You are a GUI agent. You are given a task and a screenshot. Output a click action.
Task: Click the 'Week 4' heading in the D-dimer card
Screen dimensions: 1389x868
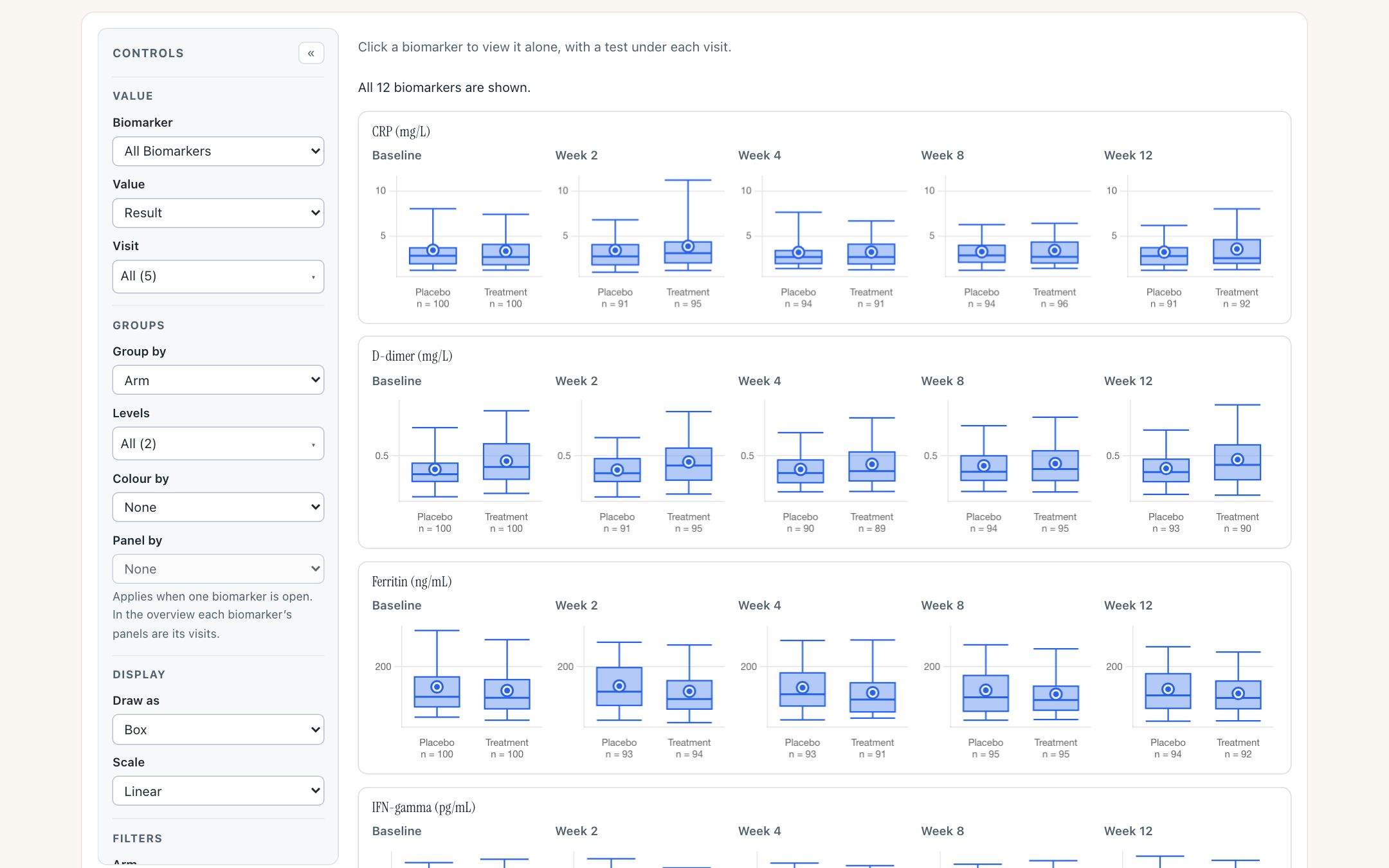[x=759, y=381]
